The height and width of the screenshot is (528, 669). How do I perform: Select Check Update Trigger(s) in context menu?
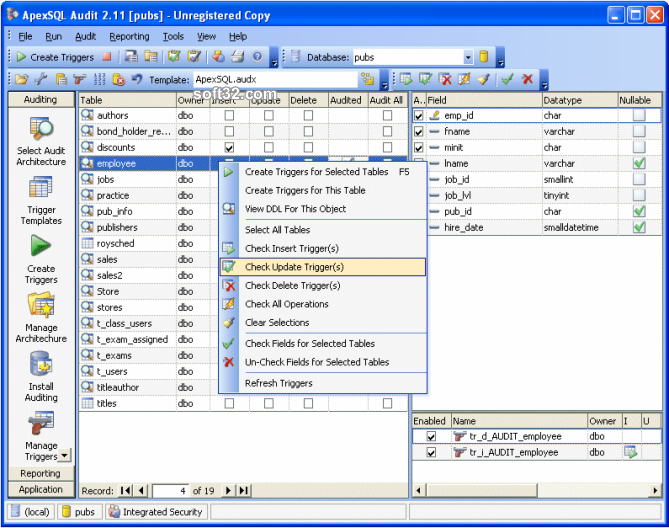(323, 267)
